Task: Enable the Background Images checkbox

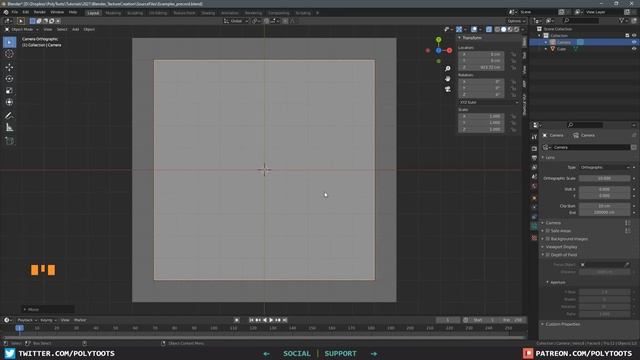Action: pyautogui.click(x=548, y=239)
